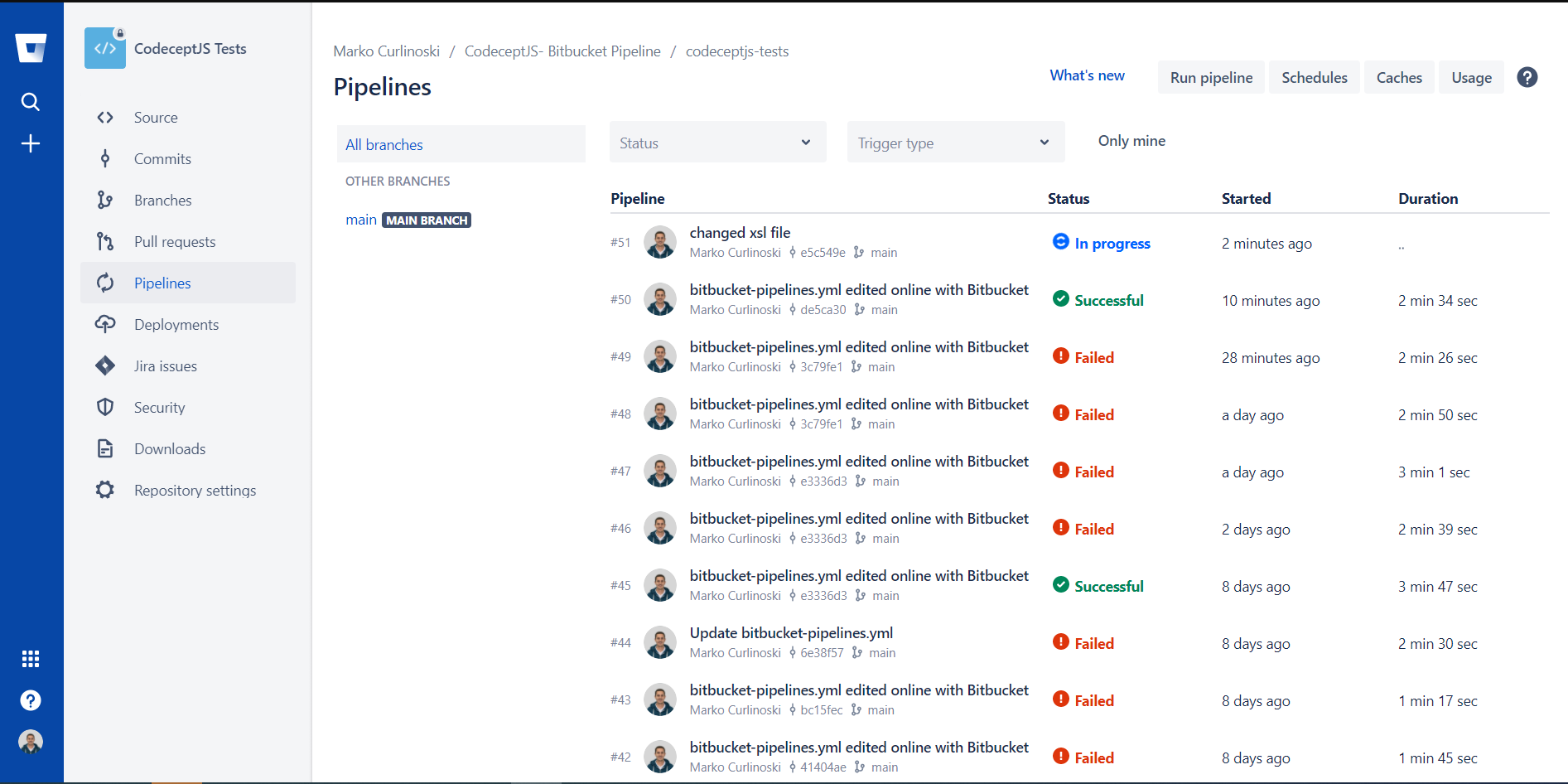Viewport: 1568px width, 784px height.
Task: Click '28 minutes ago' started time
Action: pos(1271,358)
